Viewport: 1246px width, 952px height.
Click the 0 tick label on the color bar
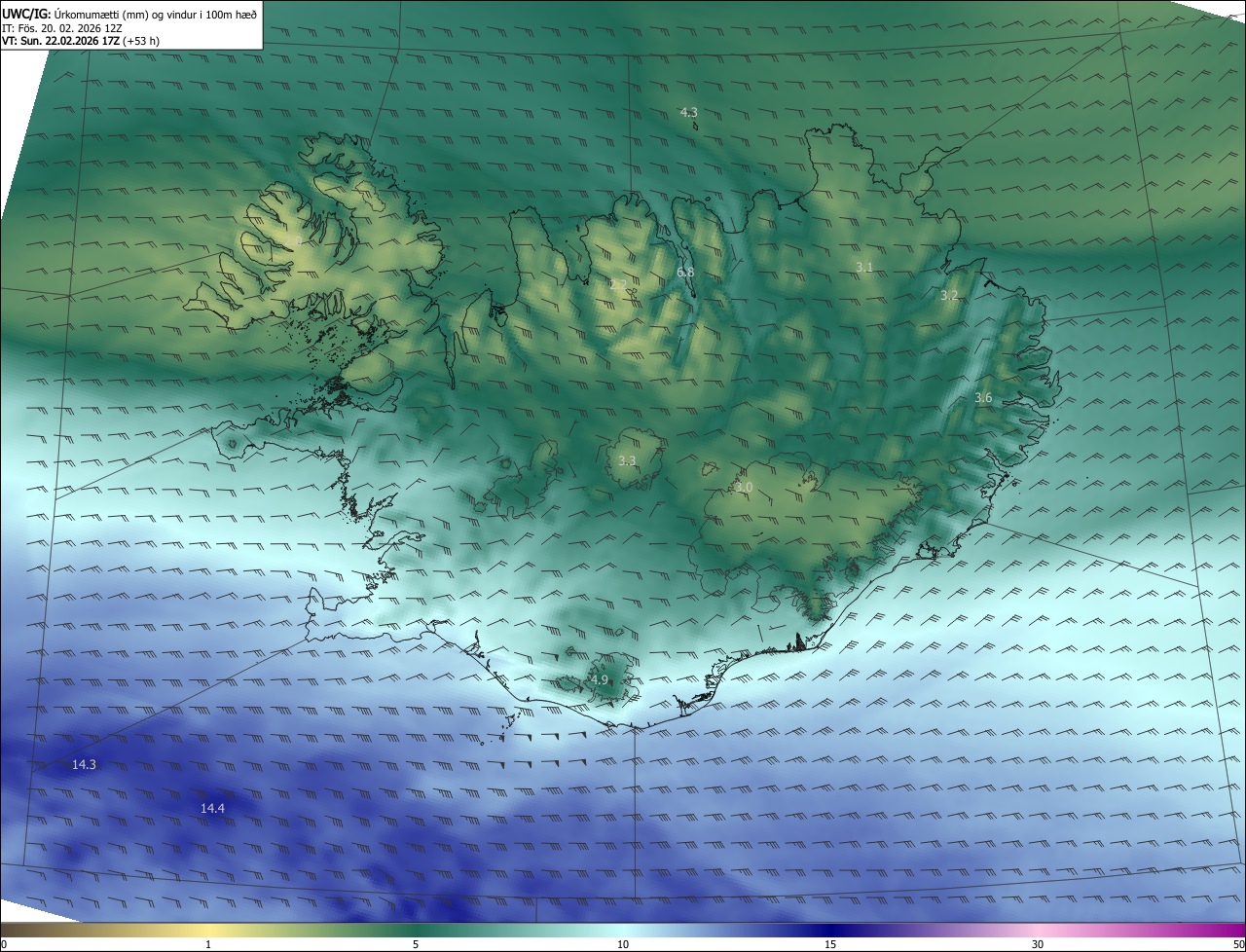(x=4, y=944)
